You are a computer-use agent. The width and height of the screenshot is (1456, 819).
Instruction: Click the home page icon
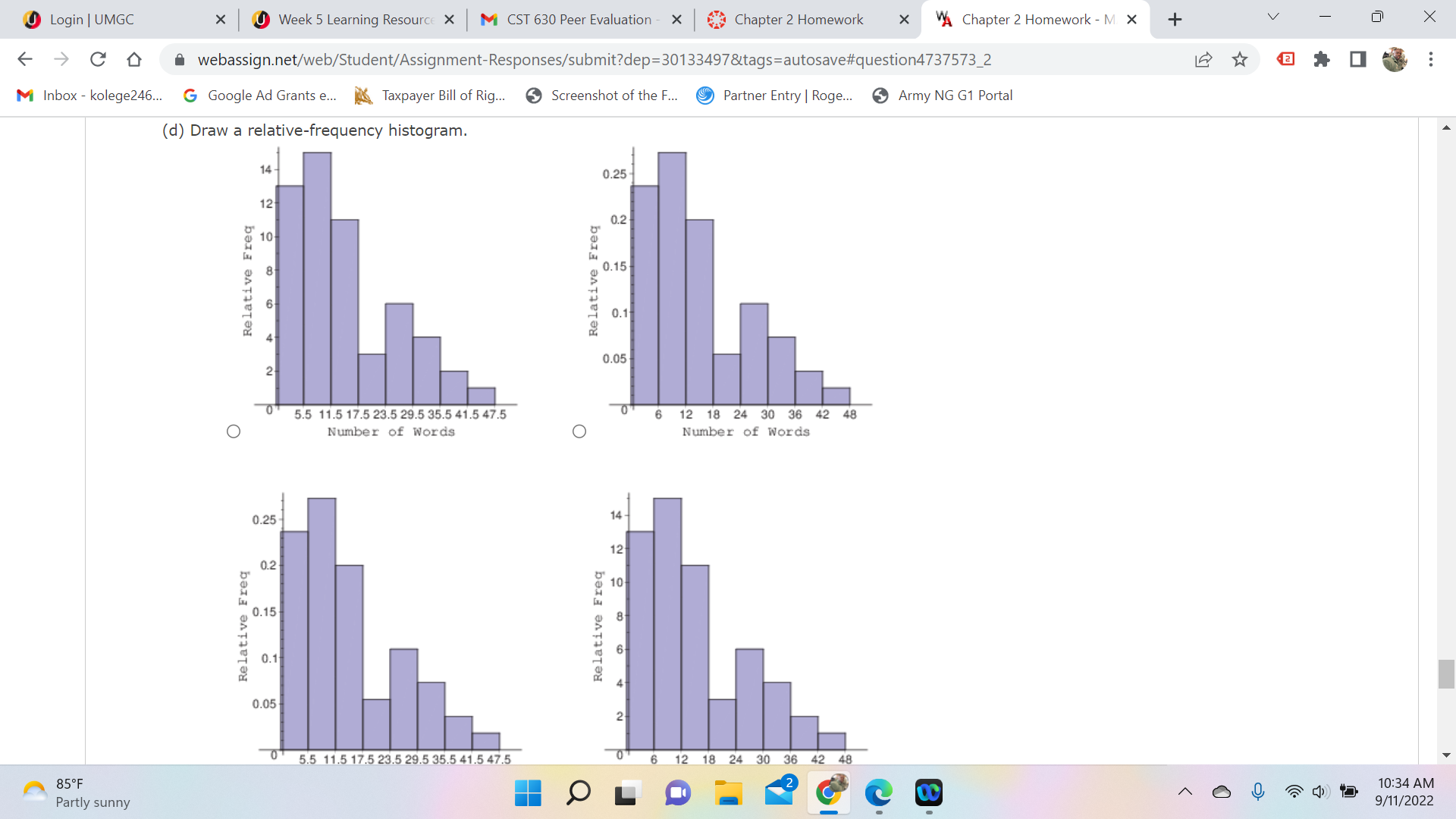(x=134, y=59)
